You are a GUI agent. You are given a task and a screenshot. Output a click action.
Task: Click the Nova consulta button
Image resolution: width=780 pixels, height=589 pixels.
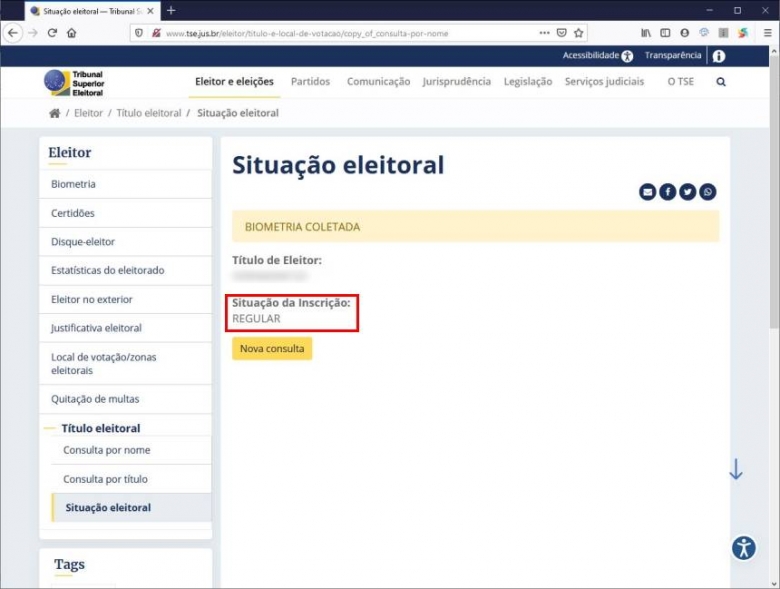[272, 349]
